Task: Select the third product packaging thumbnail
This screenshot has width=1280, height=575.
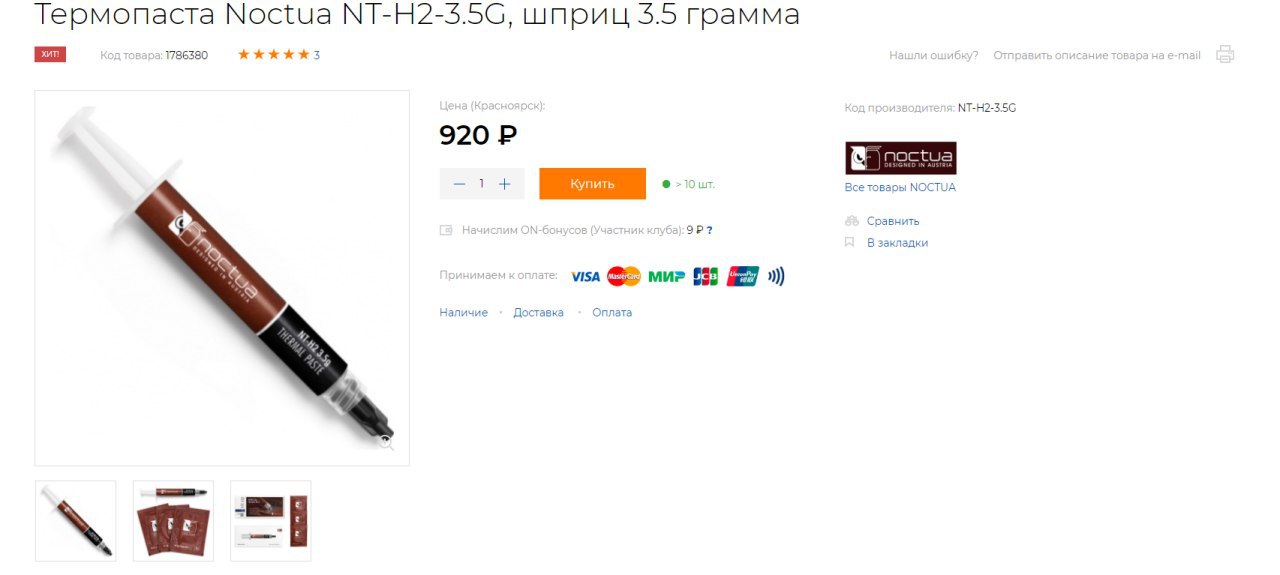Action: (x=271, y=521)
